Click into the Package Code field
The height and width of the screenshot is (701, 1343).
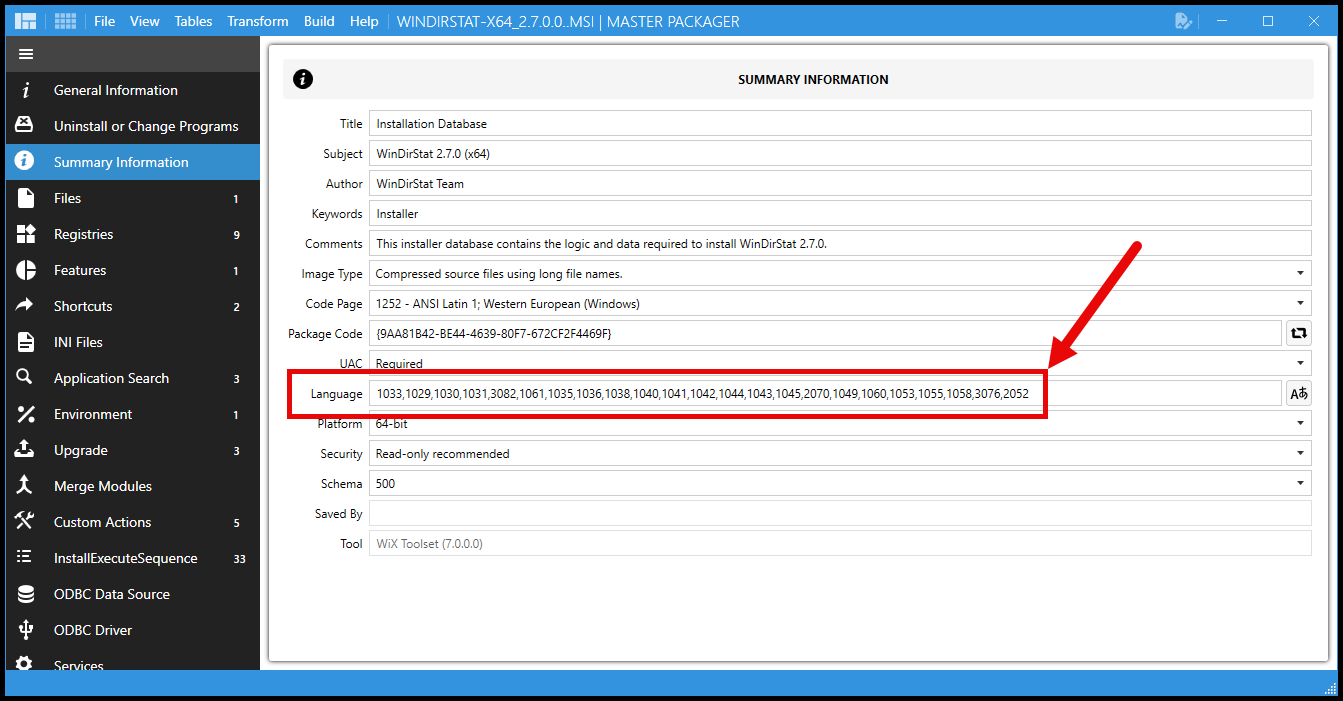825,333
